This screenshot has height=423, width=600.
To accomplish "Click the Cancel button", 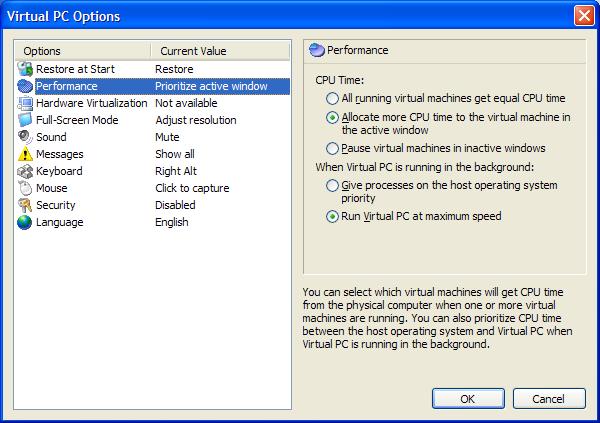I will click(549, 399).
